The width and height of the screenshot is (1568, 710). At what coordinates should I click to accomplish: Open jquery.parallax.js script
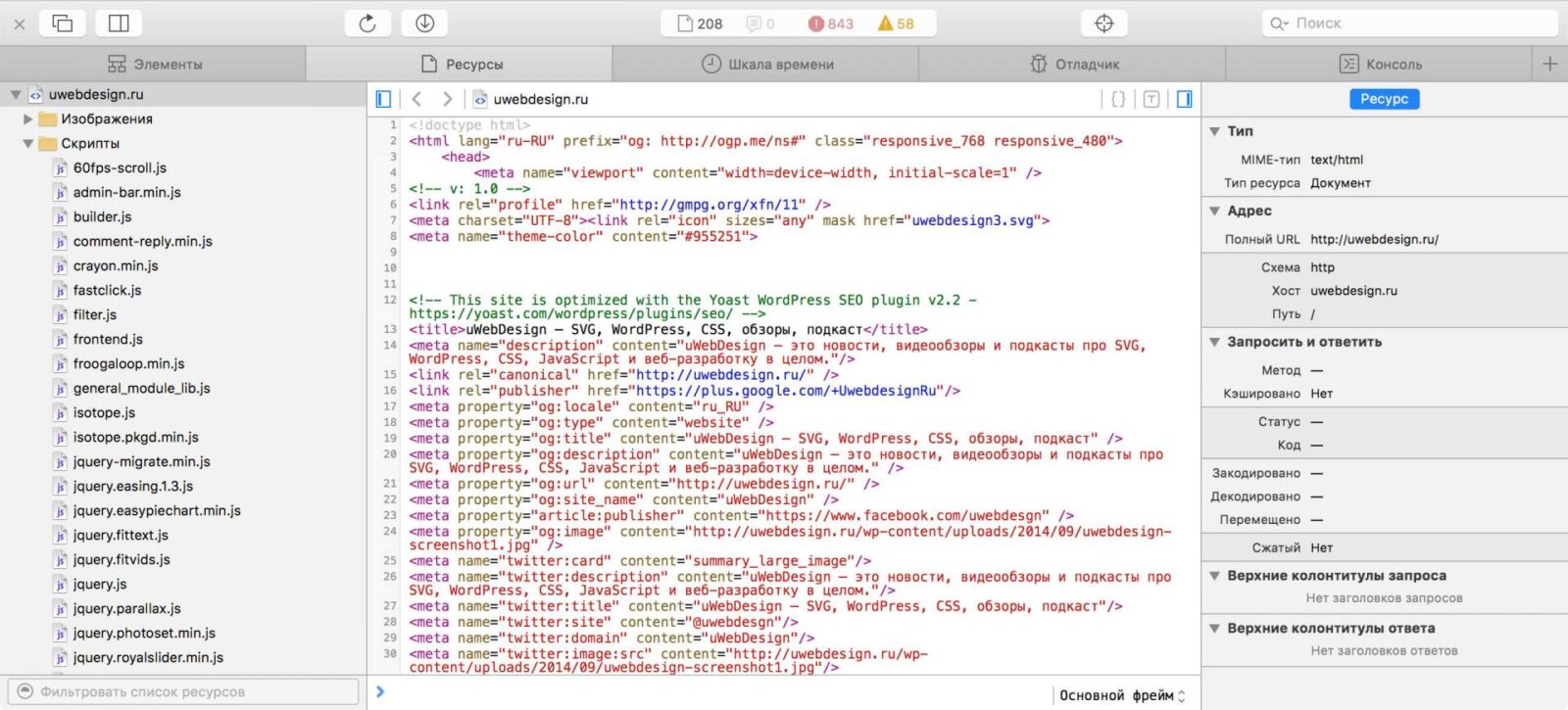[x=126, y=609]
